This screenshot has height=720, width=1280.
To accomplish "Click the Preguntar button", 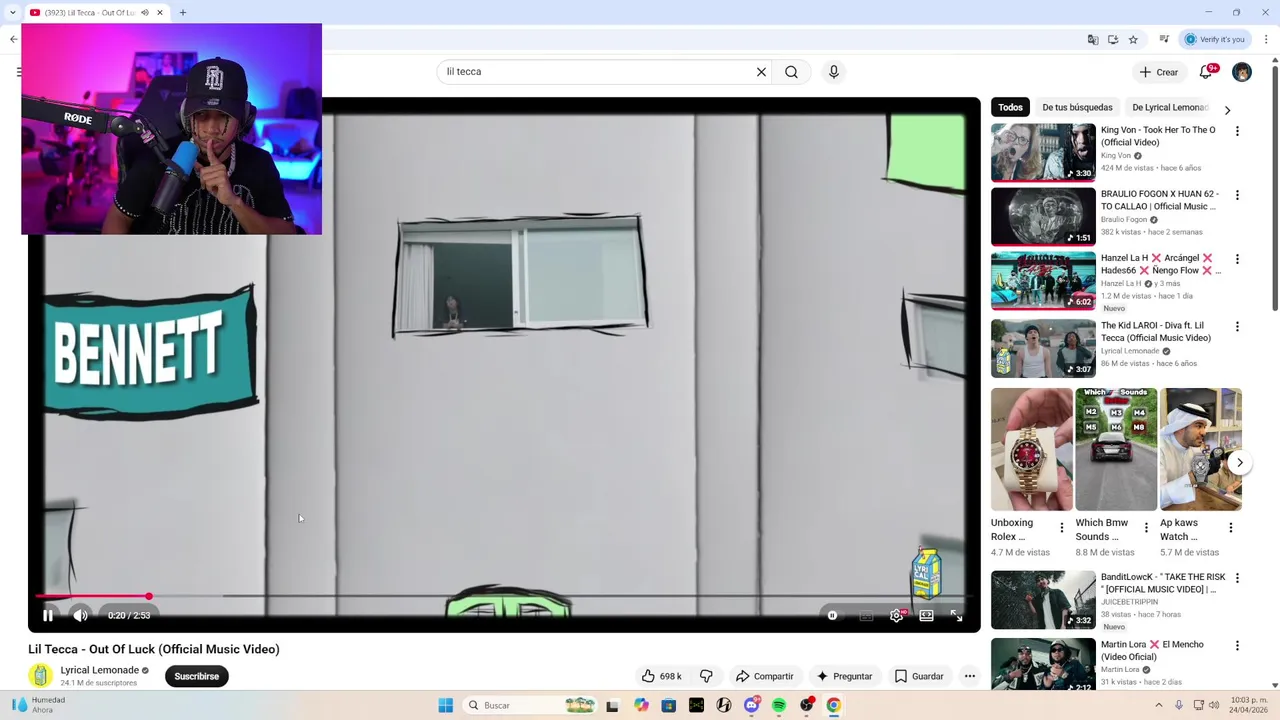I will tap(844, 677).
